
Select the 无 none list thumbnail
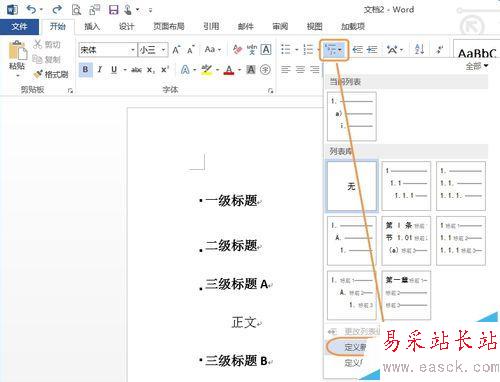click(352, 186)
